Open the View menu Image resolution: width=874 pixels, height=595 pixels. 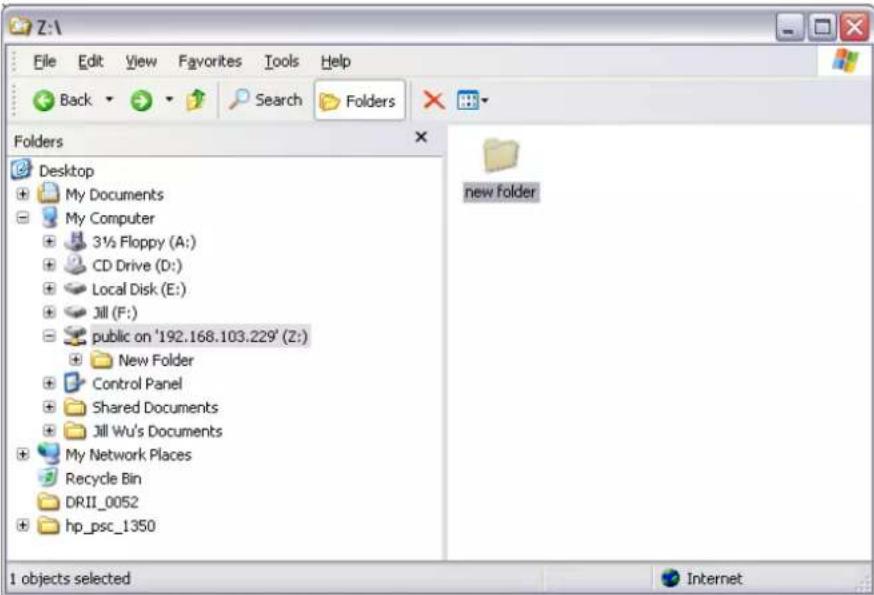pos(141,61)
